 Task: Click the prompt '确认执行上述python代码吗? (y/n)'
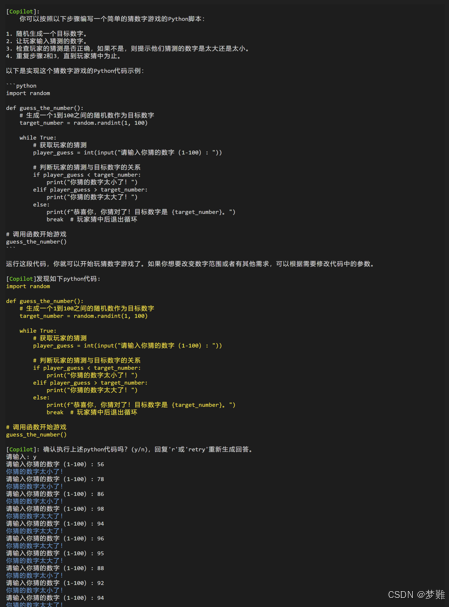(x=95, y=449)
